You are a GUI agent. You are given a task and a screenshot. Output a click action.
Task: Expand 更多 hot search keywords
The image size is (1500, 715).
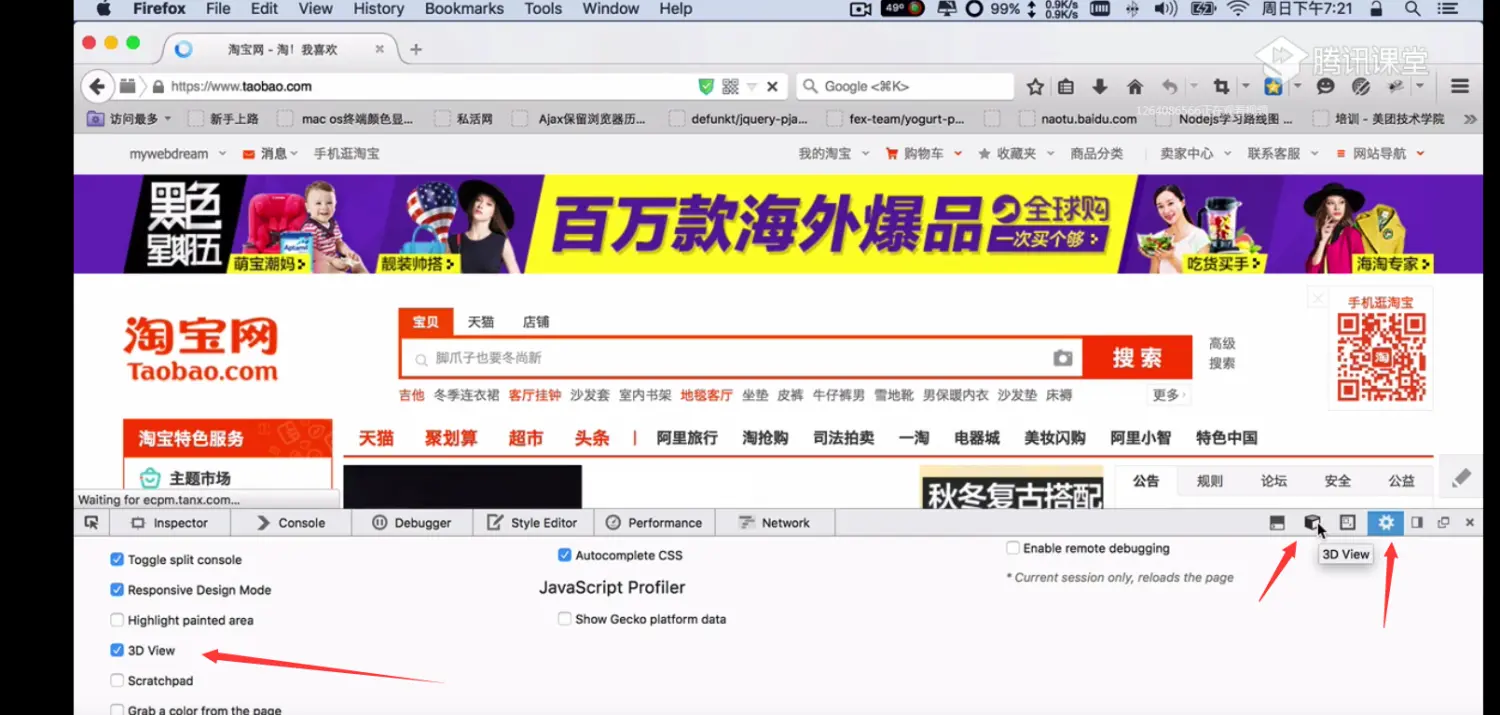click(x=1169, y=395)
